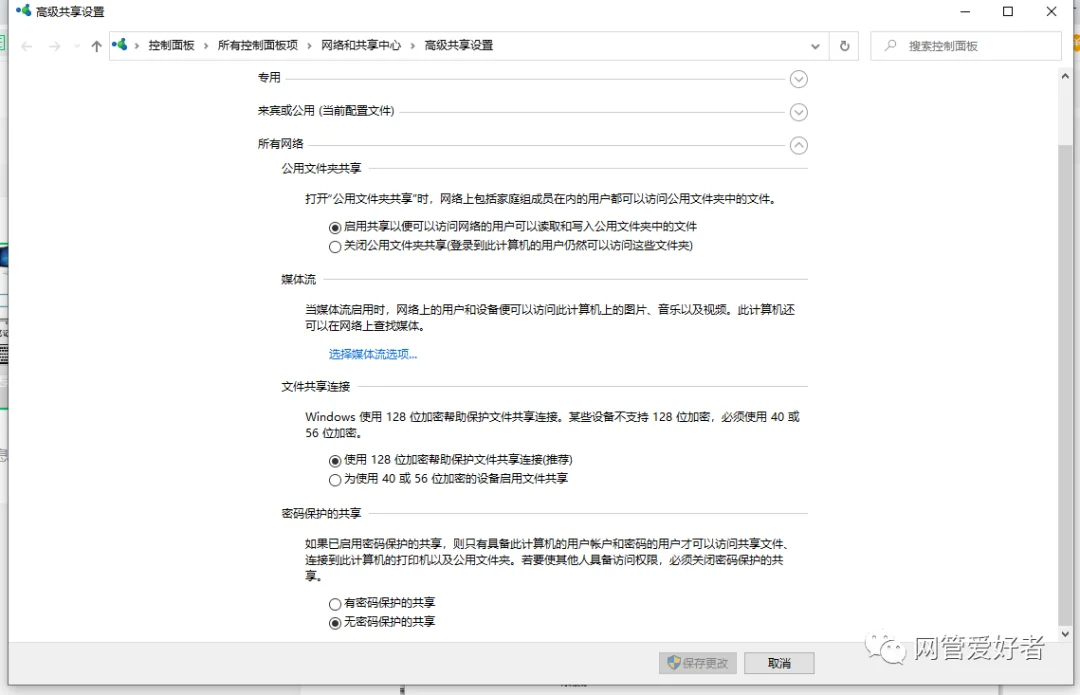Click the back navigation arrow
1080x695 pixels.
pos(27,45)
